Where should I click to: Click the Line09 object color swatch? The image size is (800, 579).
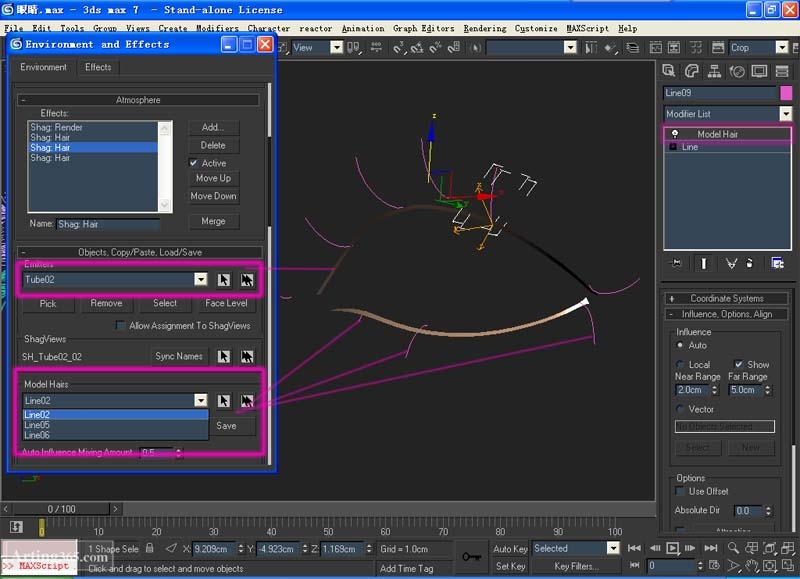point(786,93)
